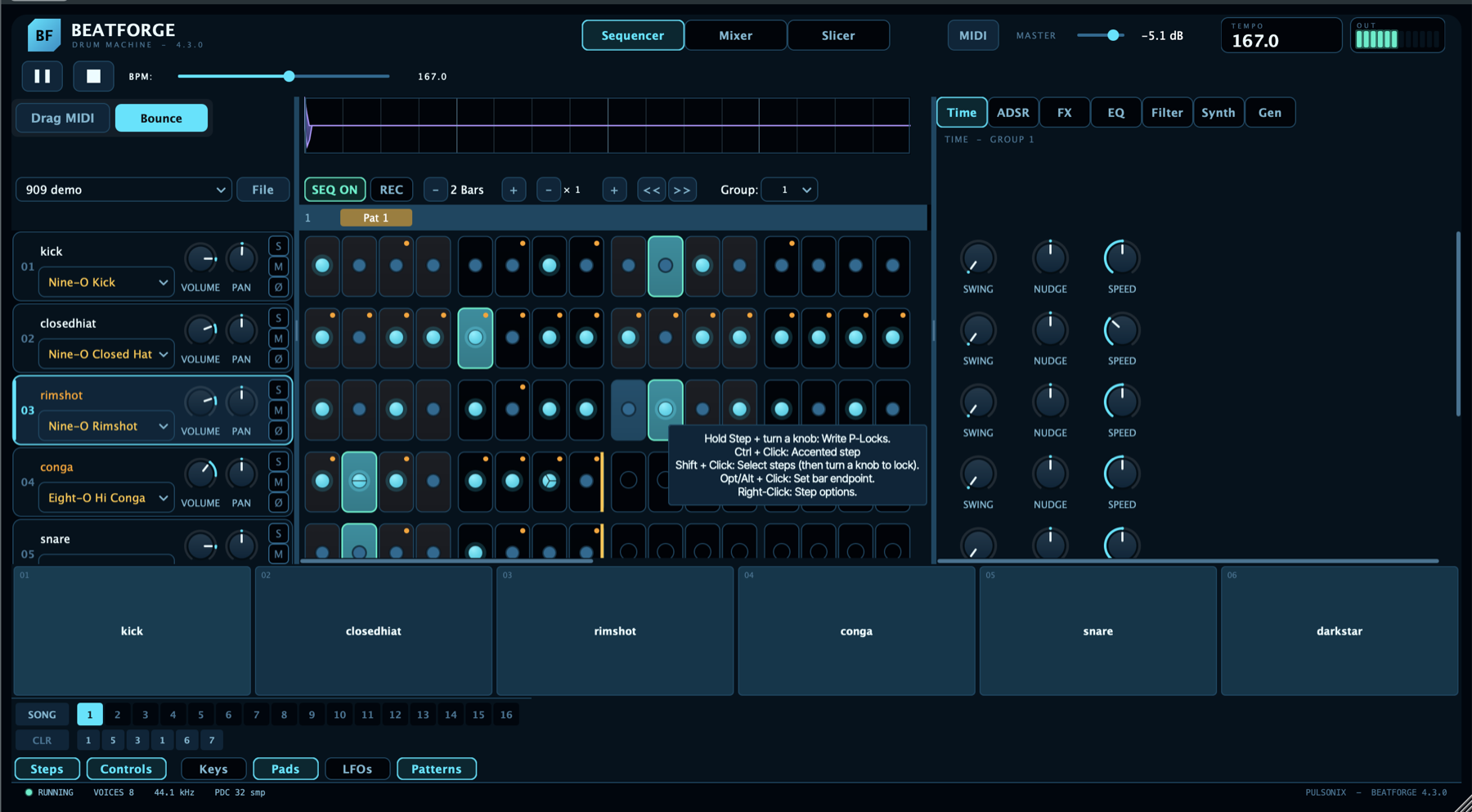Click the waveform display
The image size is (1472, 812).
[x=607, y=125]
